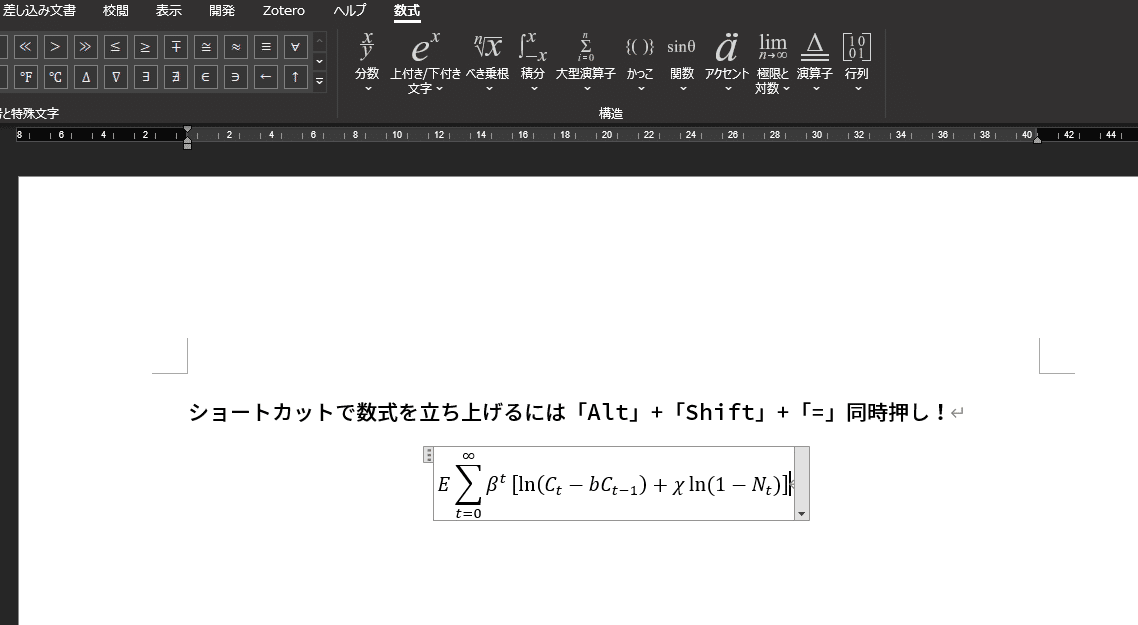The image size is (1138, 625).
Task: Insert the minus-plus ∓ symbol
Action: click(x=176, y=47)
